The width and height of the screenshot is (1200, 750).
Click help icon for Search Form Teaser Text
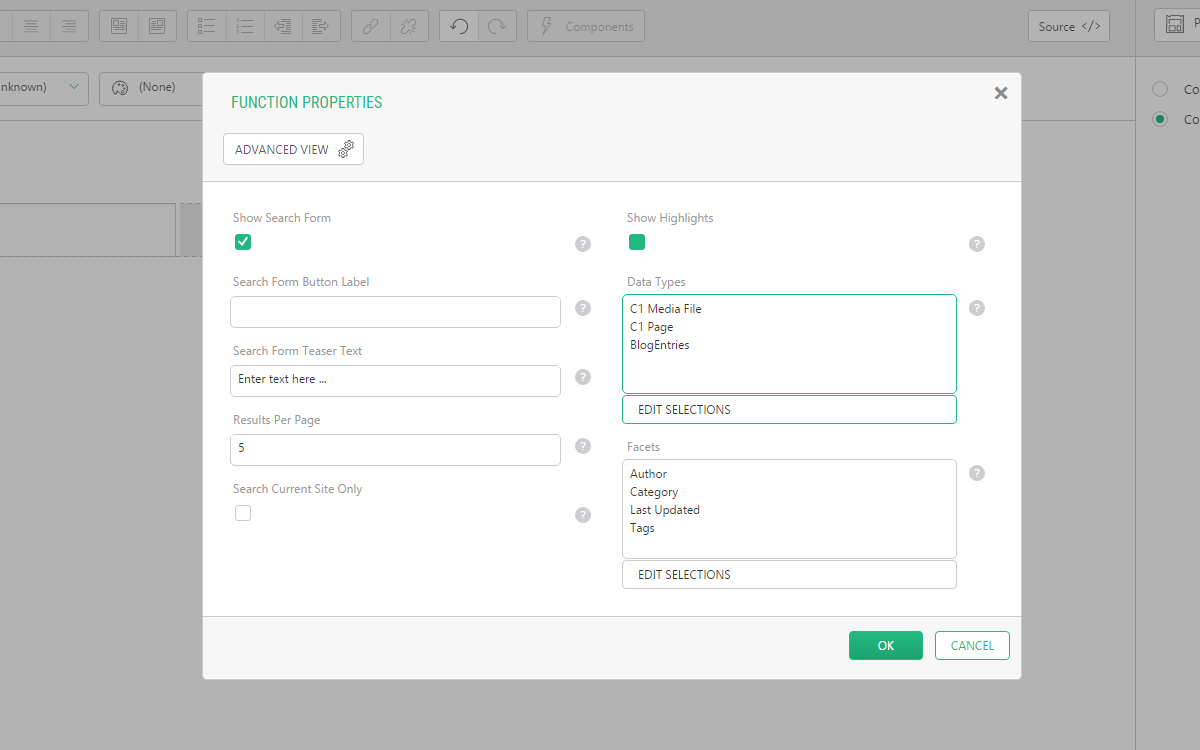tap(583, 377)
